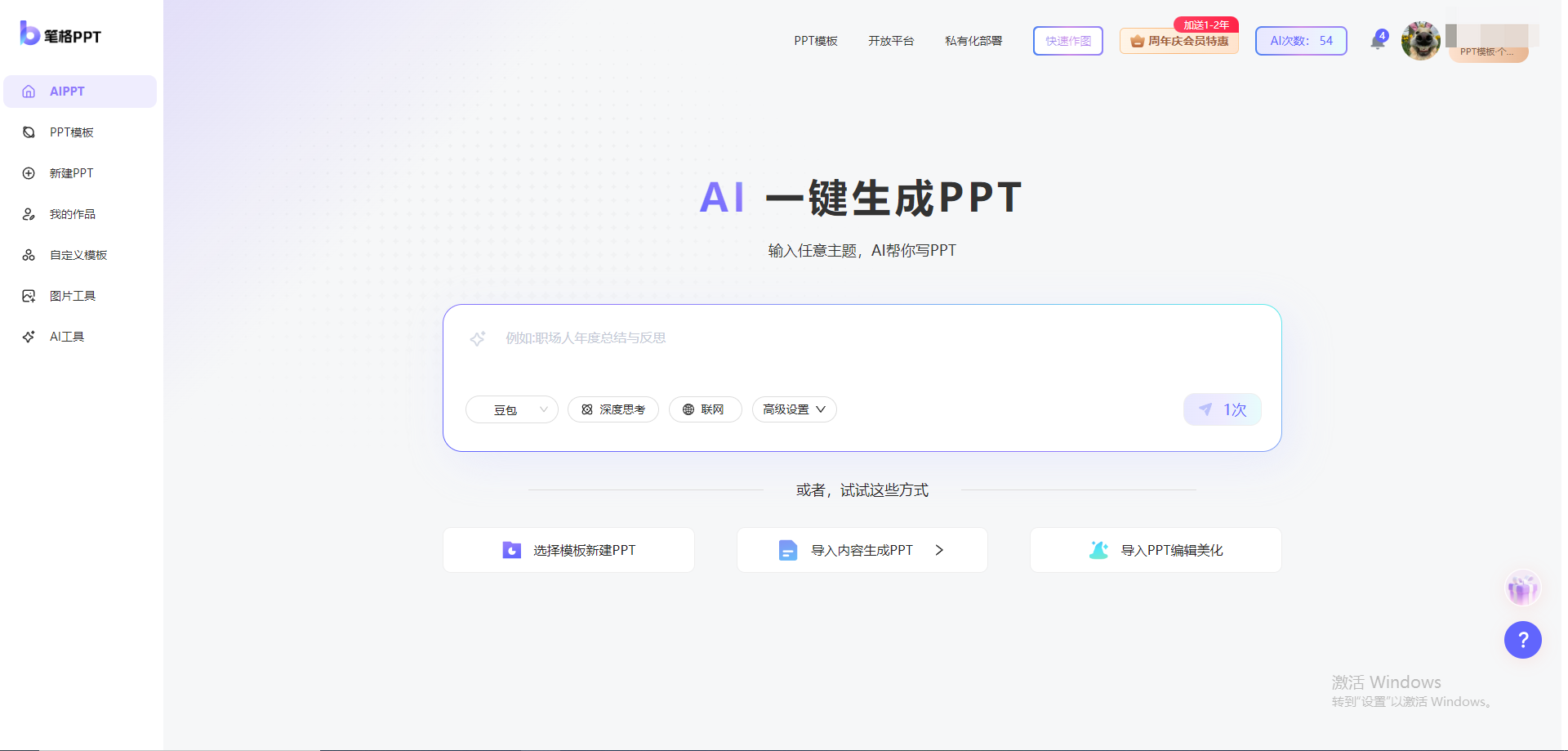Open 我的作品 in sidebar

tap(72, 214)
